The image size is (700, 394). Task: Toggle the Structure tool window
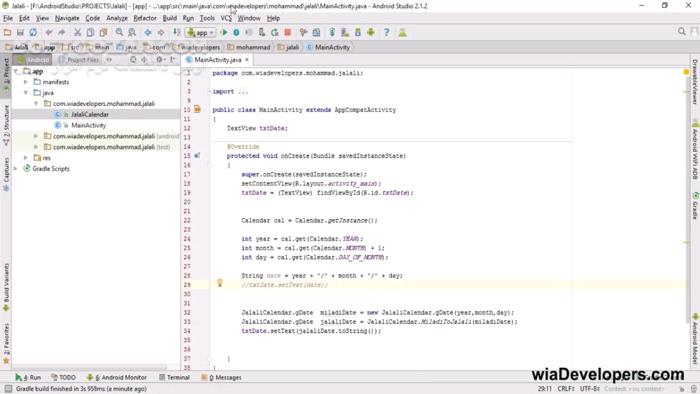click(x=6, y=125)
